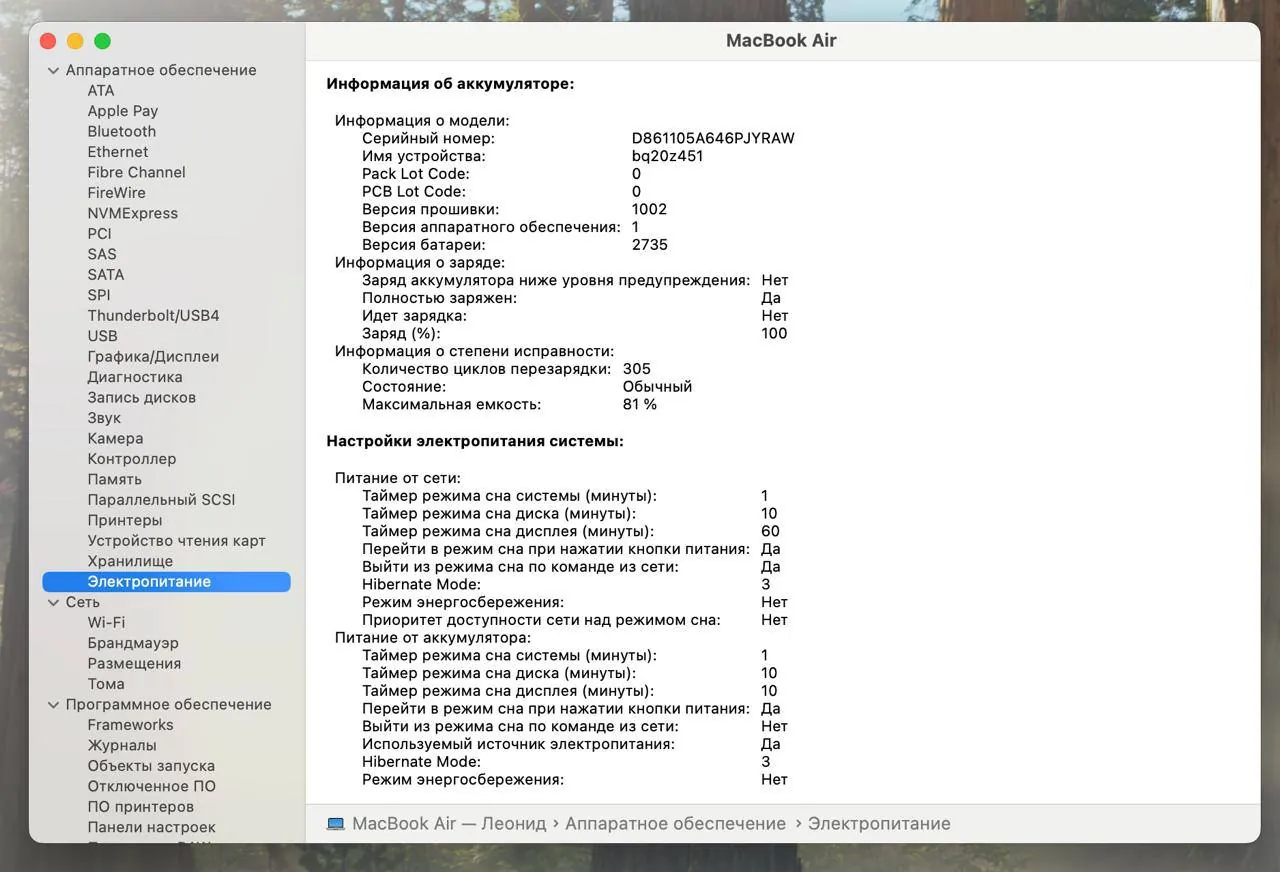Click the Полностью заряжен label
Viewport: 1280px width, 872px height.
tap(439, 298)
